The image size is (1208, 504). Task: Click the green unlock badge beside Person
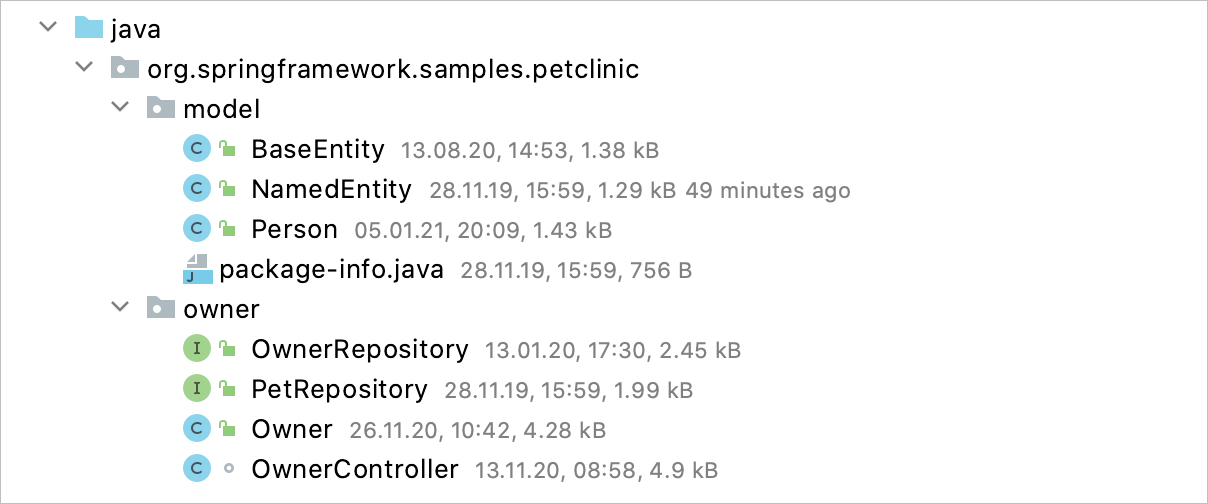228,230
